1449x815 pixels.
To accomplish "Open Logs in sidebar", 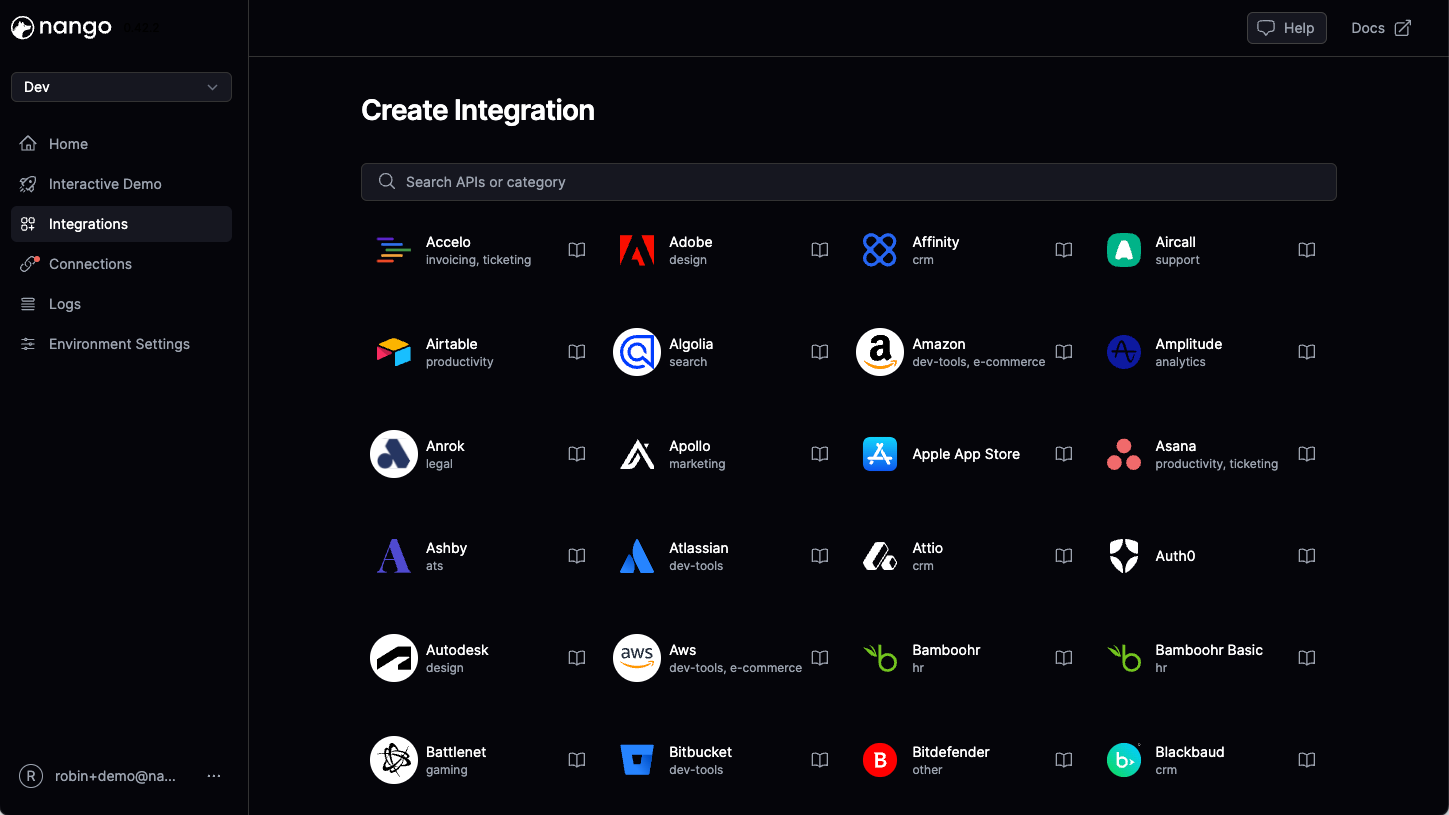I will [x=121, y=304].
